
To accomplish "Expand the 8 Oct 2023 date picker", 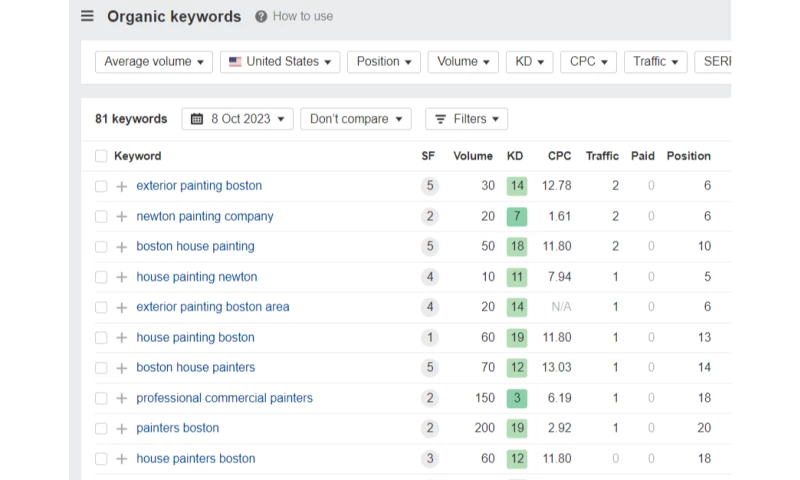I will 237,119.
